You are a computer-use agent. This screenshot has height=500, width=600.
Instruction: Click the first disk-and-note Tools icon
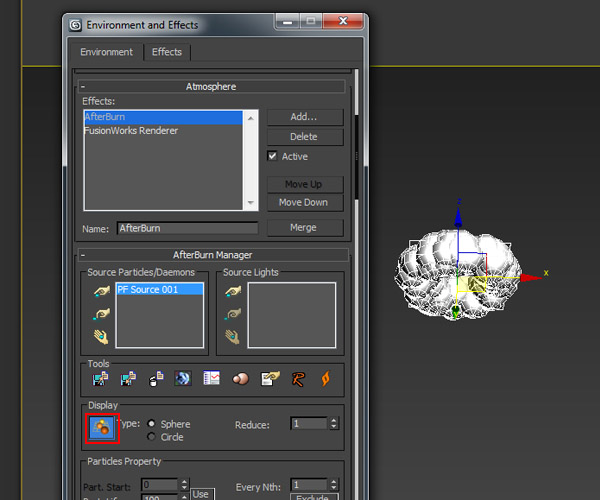(x=100, y=379)
